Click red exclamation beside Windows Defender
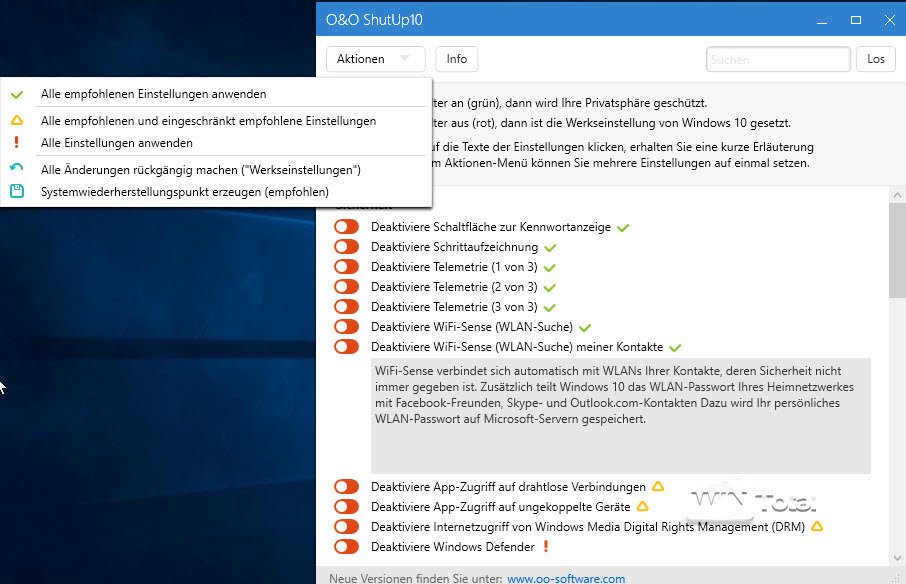Viewport: 906px width, 584px height. (546, 546)
